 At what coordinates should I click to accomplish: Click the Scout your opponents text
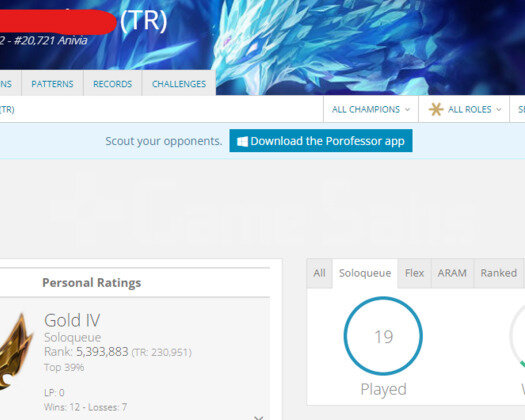click(164, 141)
